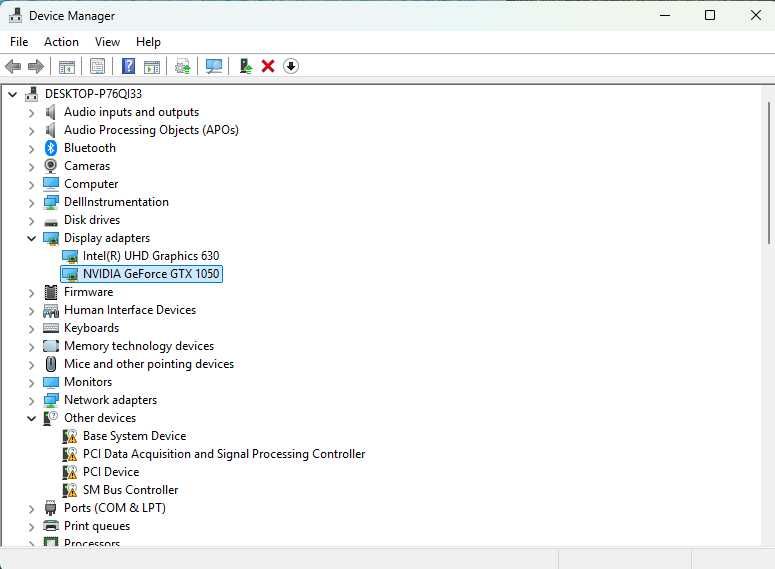The image size is (775, 569).
Task: Expand the Human Interface Devices chevron
Action: click(x=31, y=310)
